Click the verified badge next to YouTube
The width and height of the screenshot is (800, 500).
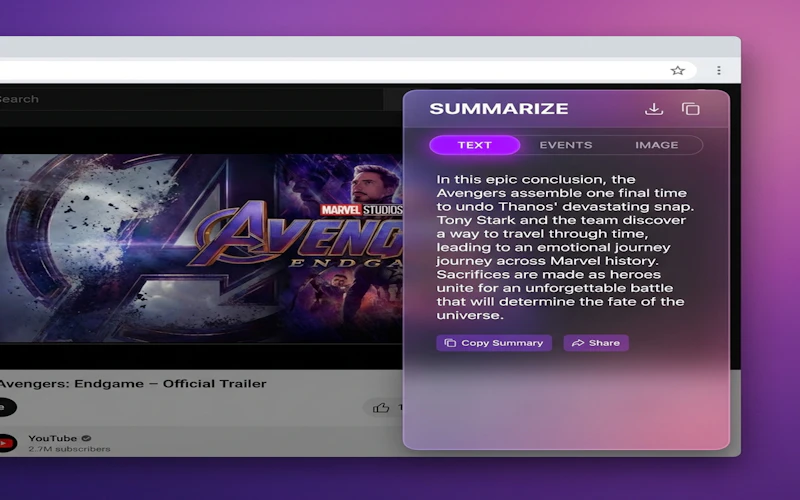click(86, 438)
